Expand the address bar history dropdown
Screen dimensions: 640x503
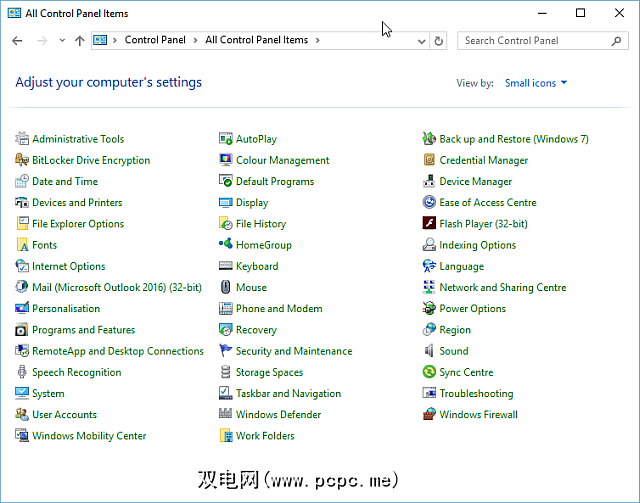(422, 41)
